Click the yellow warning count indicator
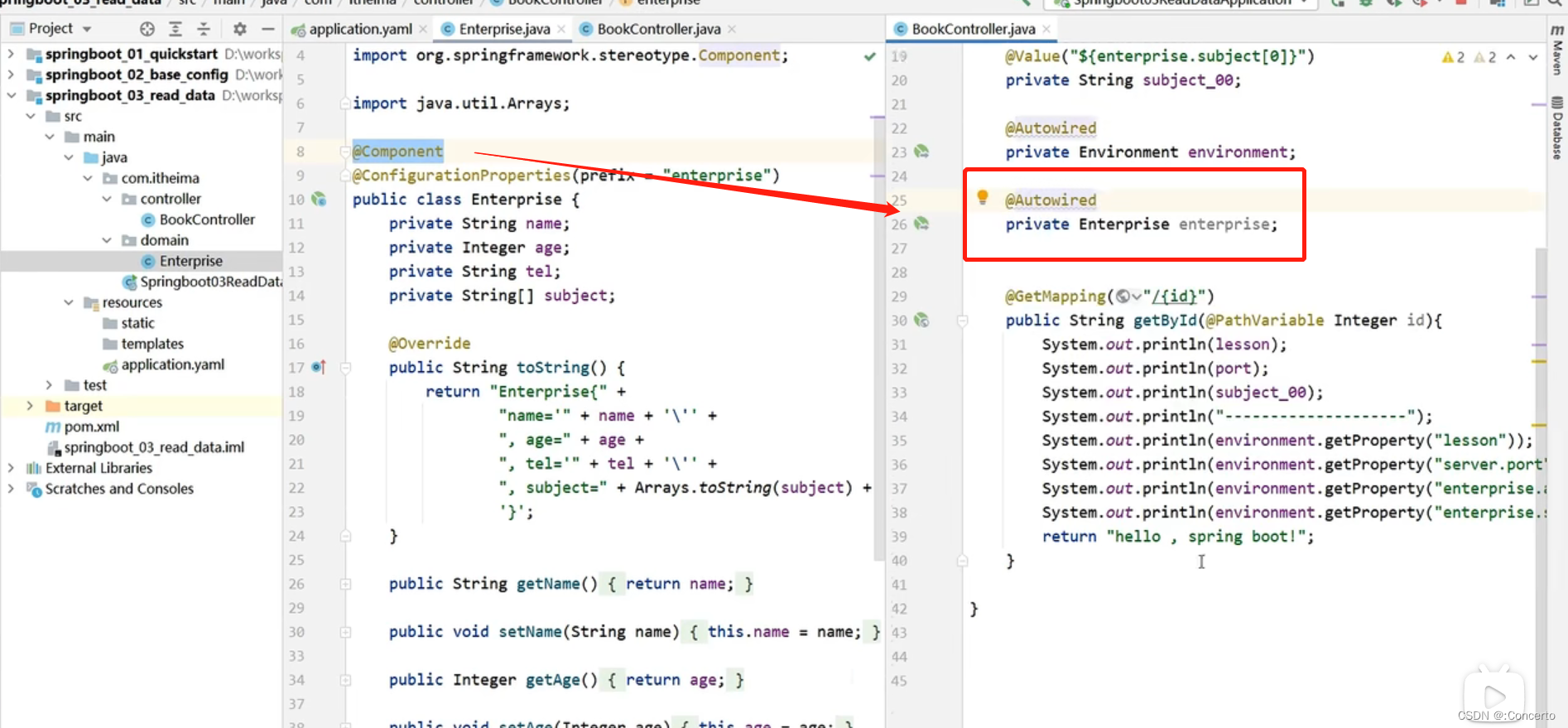Screen dimensions: 1568x728 tap(1453, 57)
